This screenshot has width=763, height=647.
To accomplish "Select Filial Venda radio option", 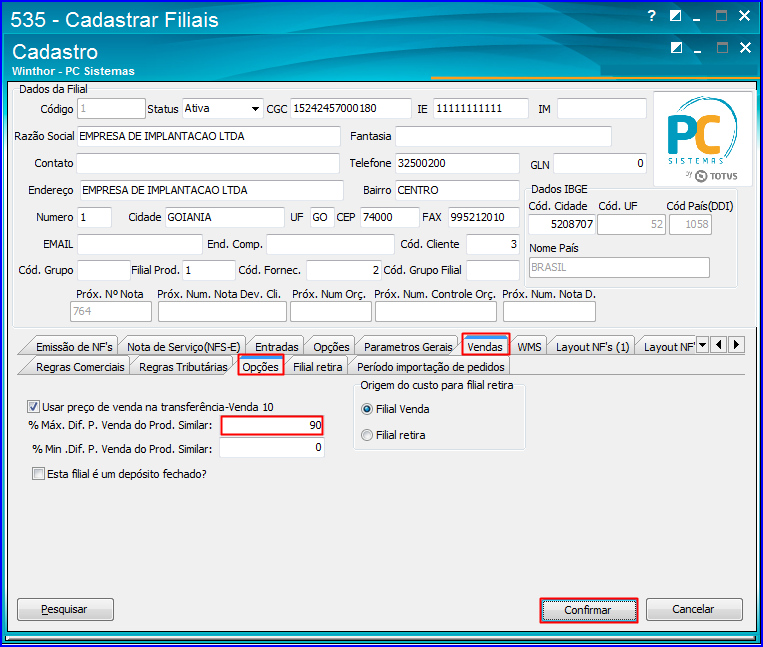I will (367, 409).
